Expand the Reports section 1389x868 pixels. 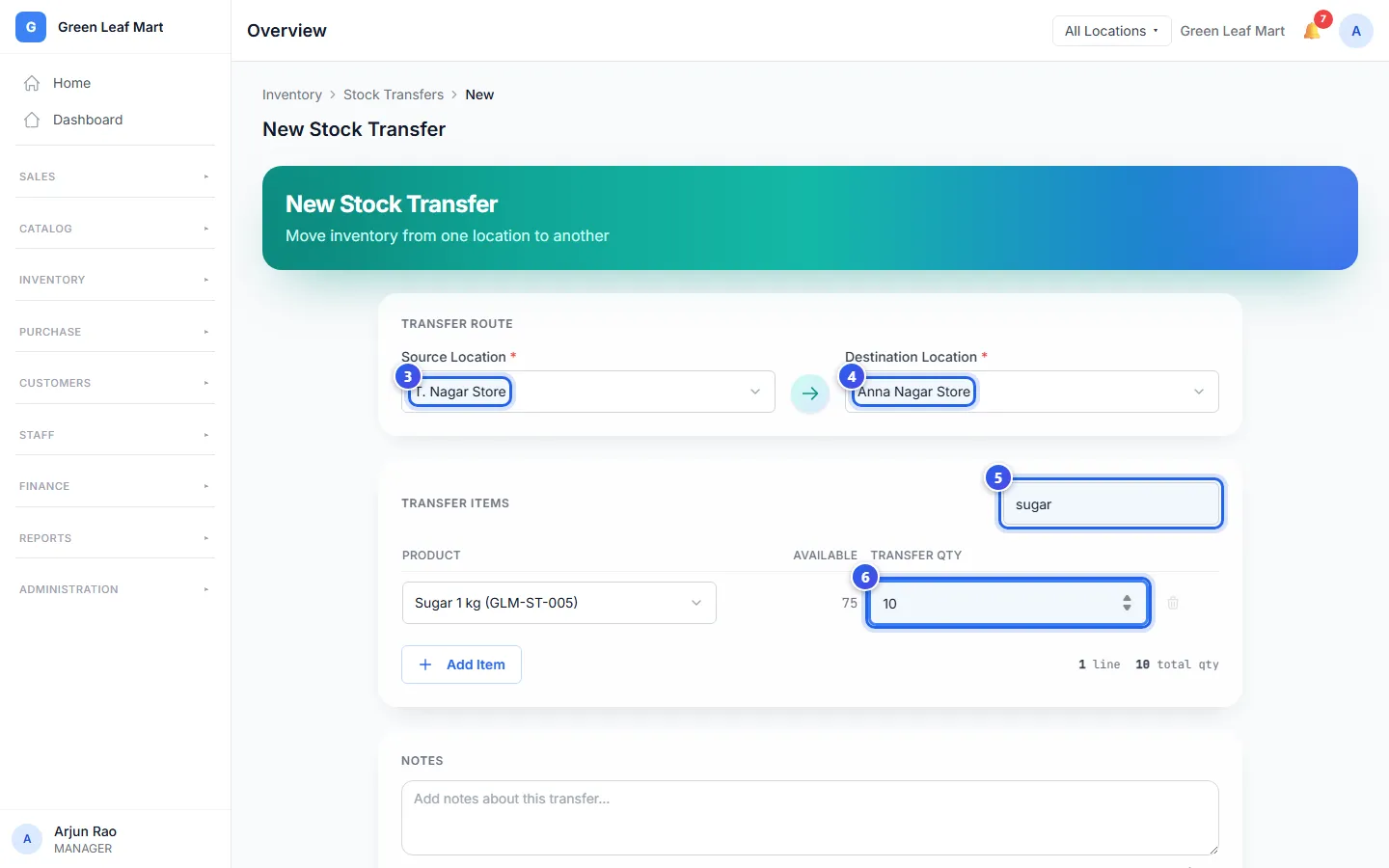[116, 538]
